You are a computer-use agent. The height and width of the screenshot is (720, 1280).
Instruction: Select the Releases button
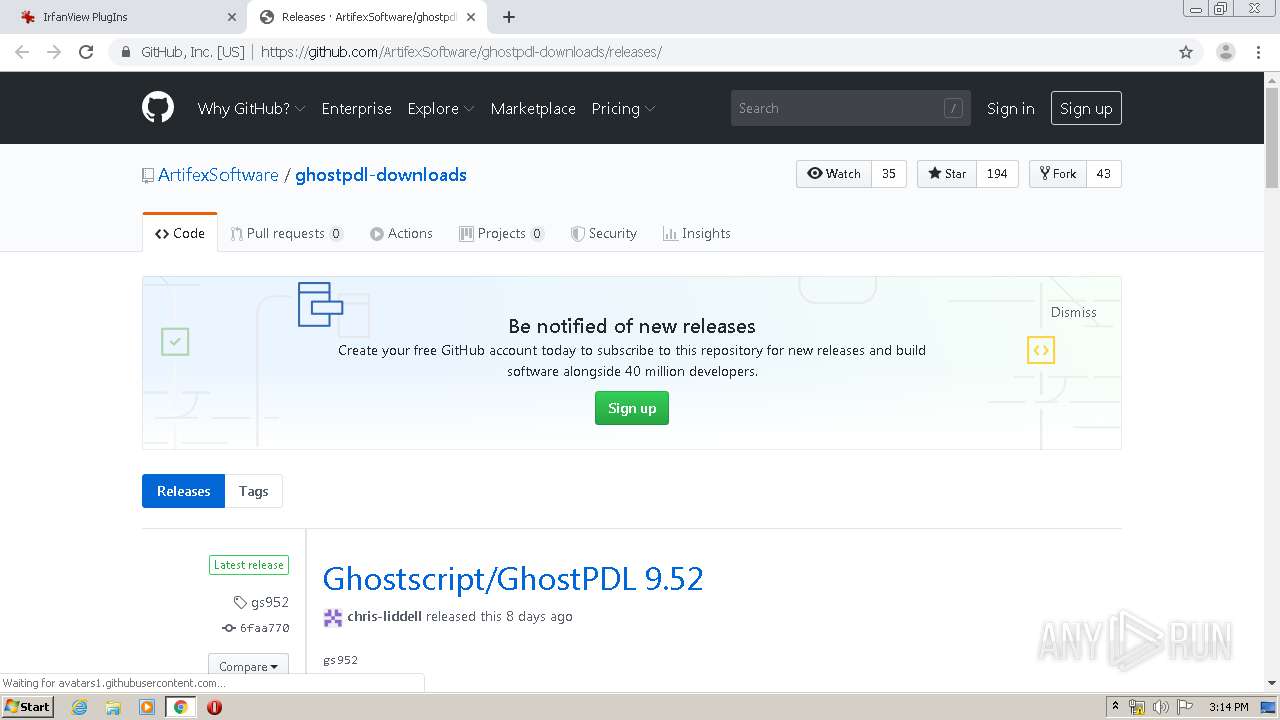[184, 491]
